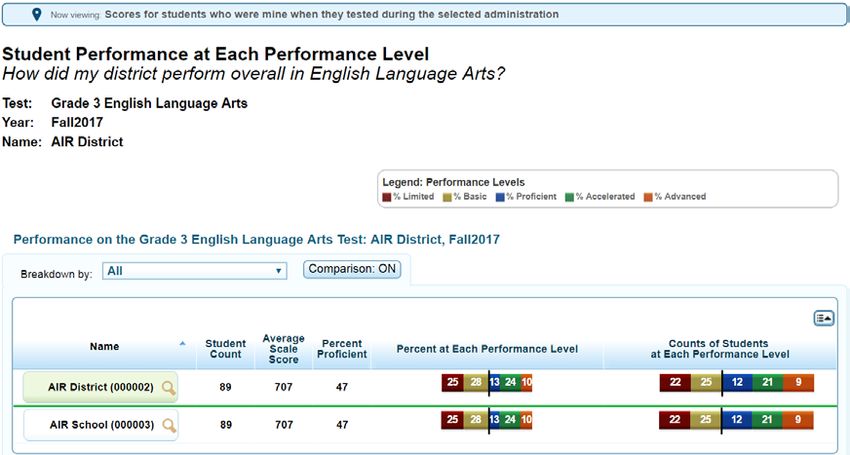
Task: Click the % Advanced orange legend swatch
Action: (648, 197)
